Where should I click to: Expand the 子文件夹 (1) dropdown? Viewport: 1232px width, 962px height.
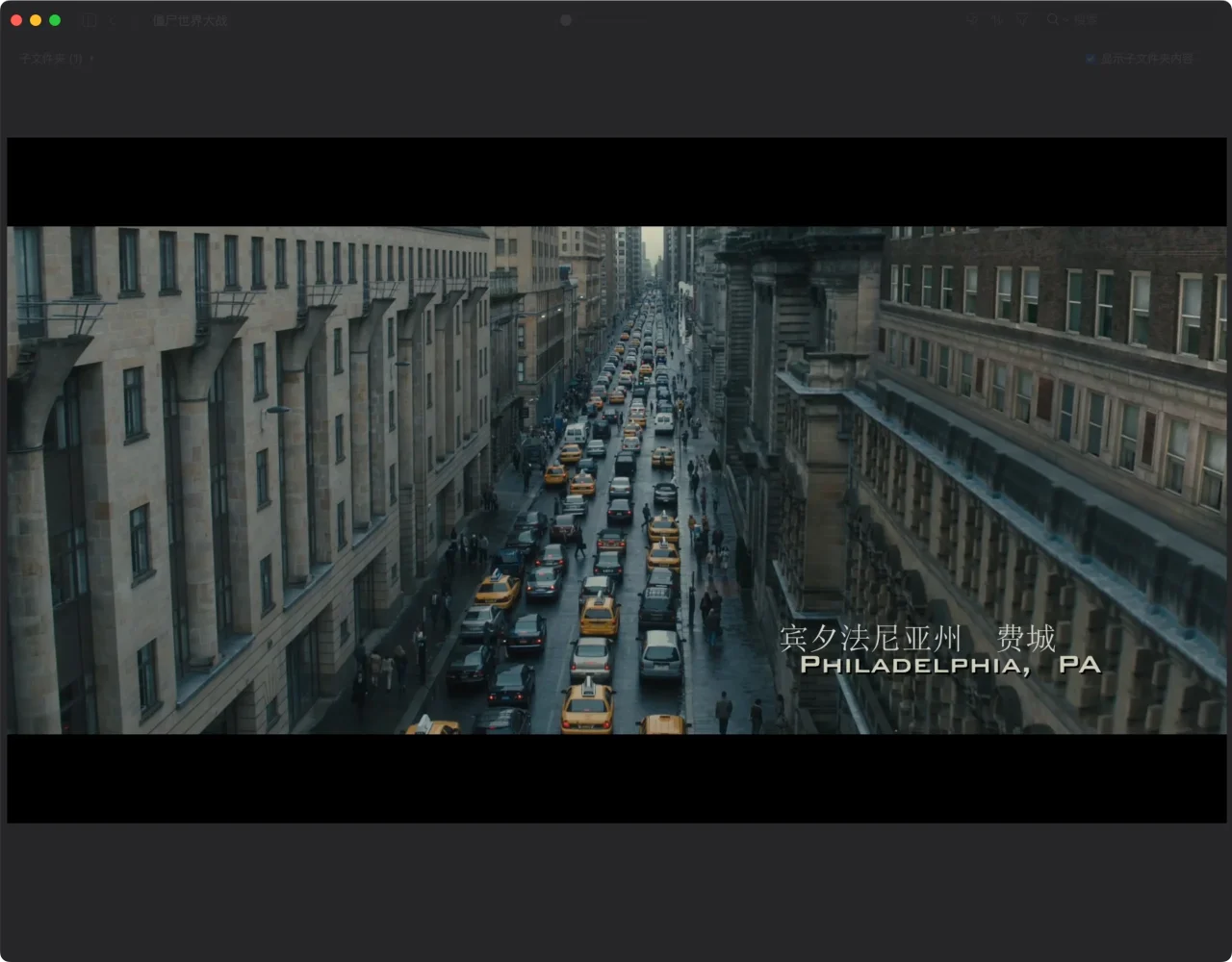[57, 59]
